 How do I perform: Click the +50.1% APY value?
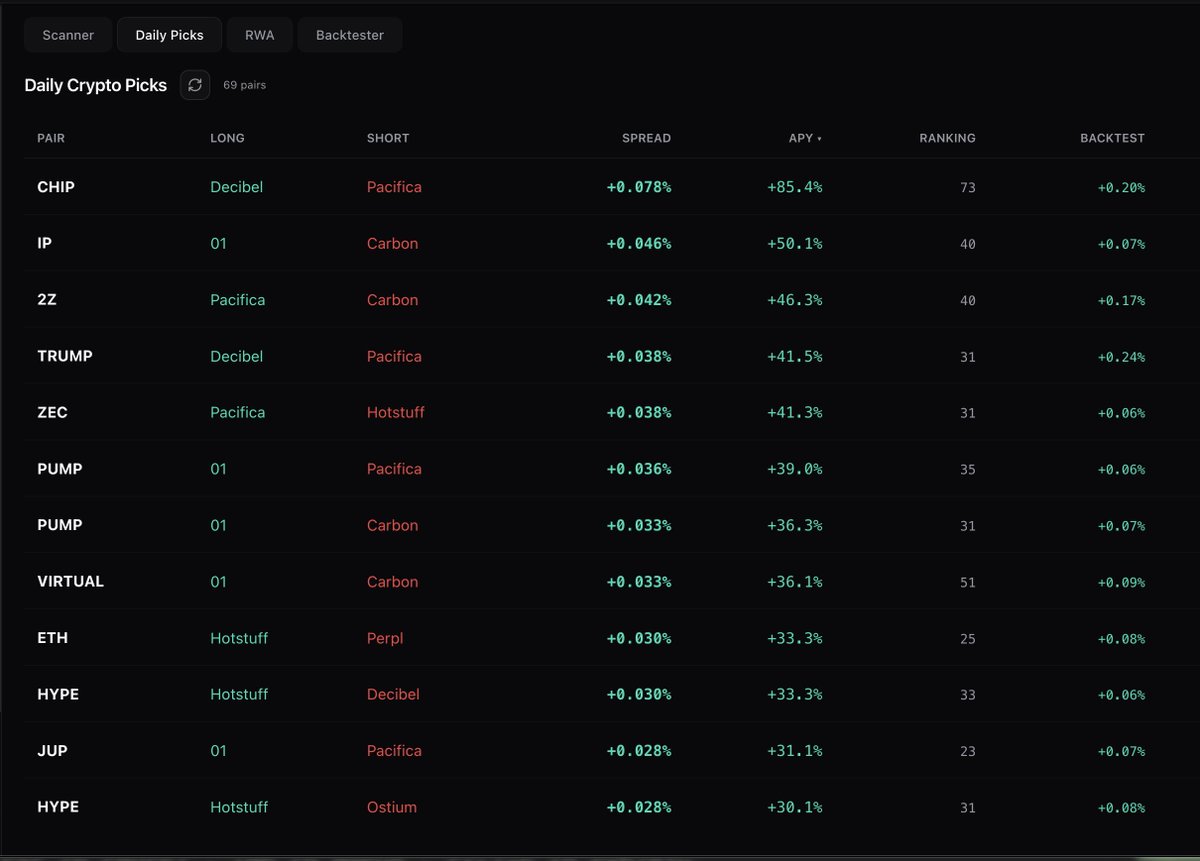795,243
